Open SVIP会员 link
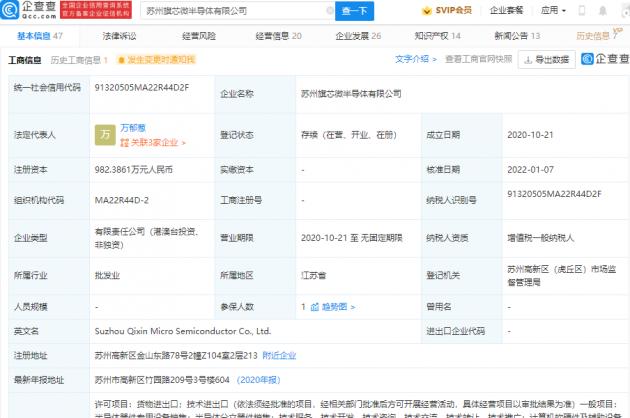 click(x=447, y=10)
